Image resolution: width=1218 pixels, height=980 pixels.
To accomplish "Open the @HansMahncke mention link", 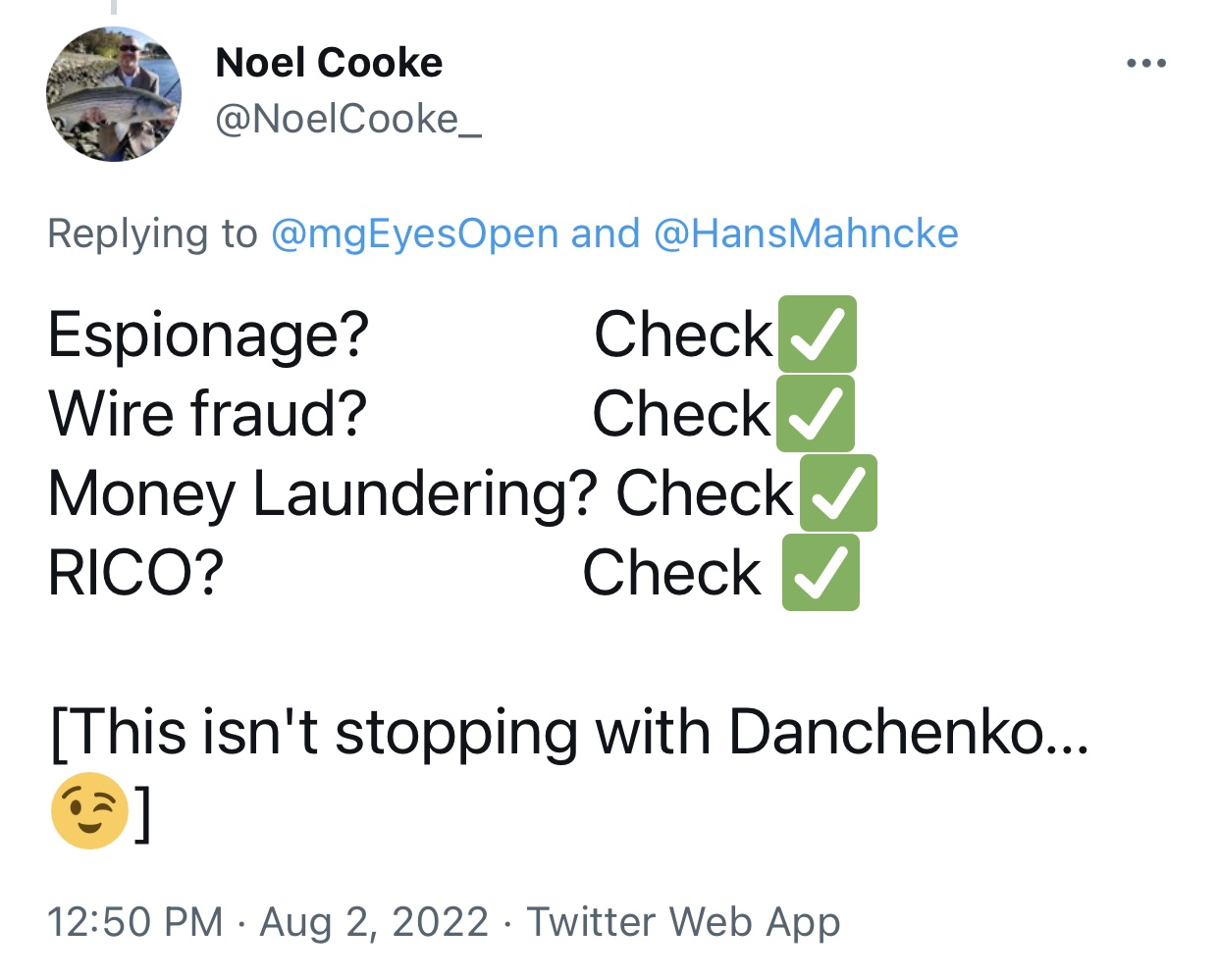I will tap(805, 234).
